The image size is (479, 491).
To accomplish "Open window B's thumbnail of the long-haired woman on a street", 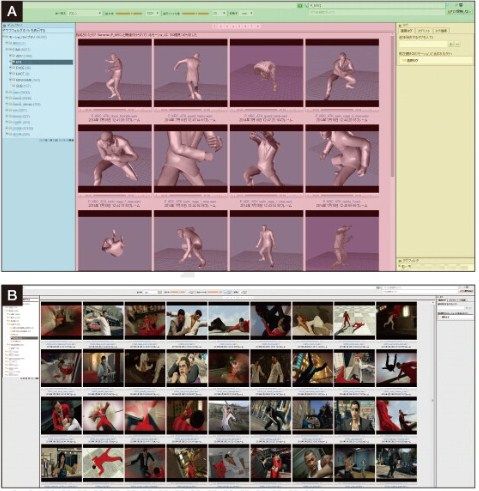I will pyautogui.click(x=61, y=463).
